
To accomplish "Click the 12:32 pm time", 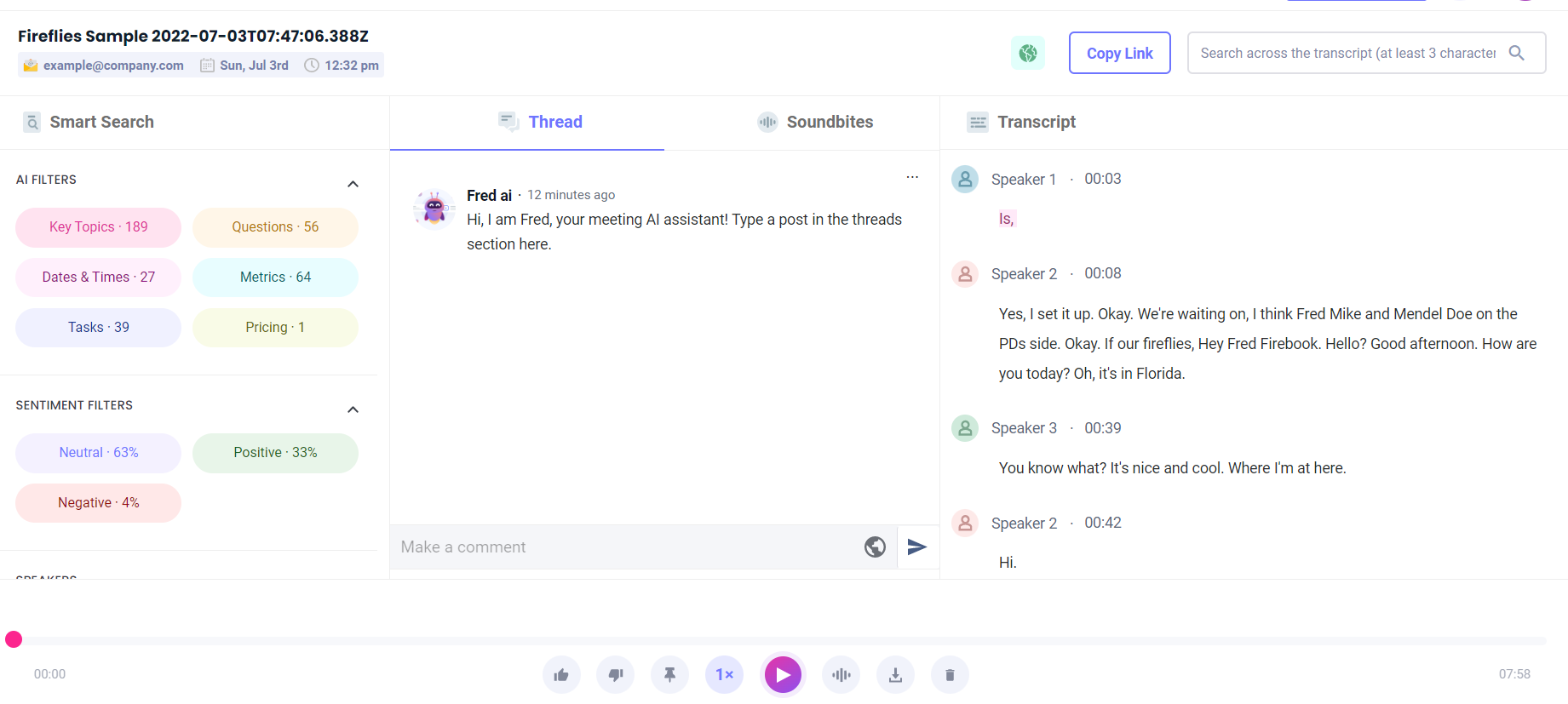I will coord(352,66).
